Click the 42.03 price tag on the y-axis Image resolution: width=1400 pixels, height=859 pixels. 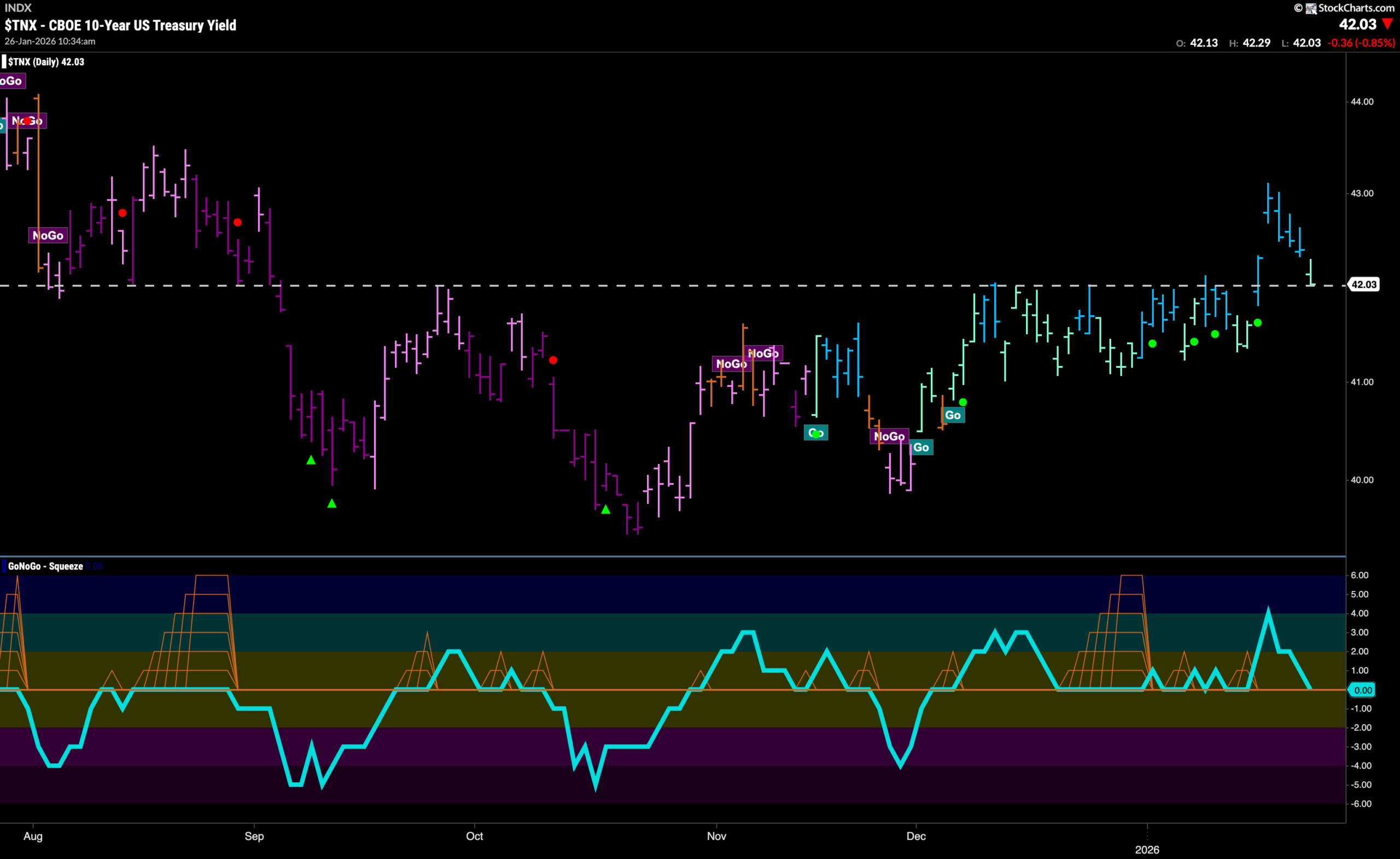1364,285
